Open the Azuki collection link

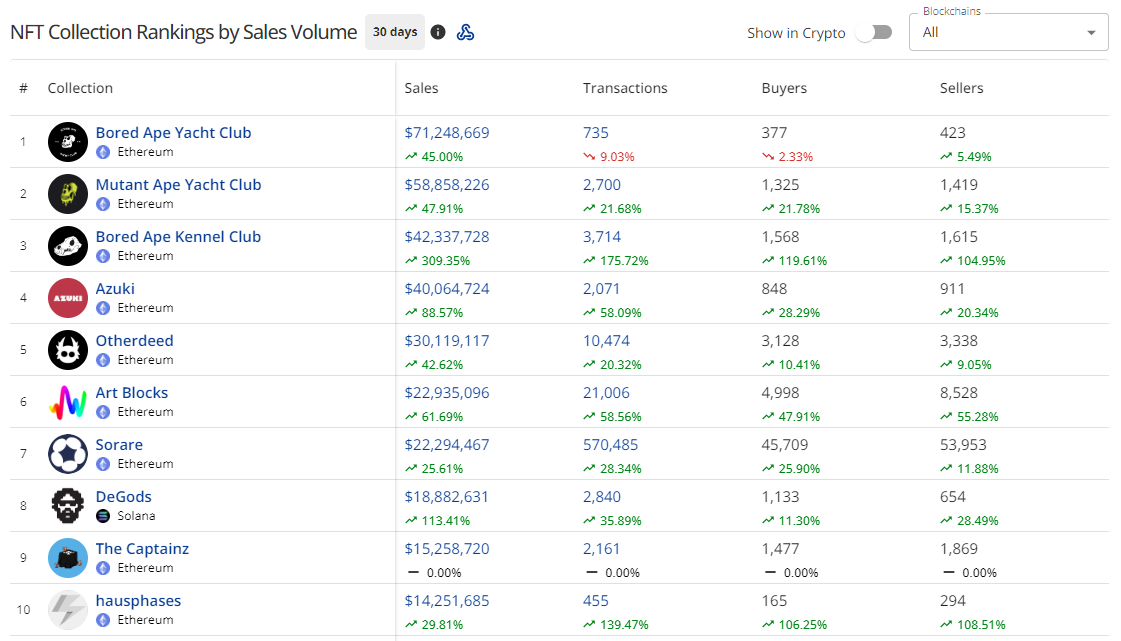click(115, 289)
